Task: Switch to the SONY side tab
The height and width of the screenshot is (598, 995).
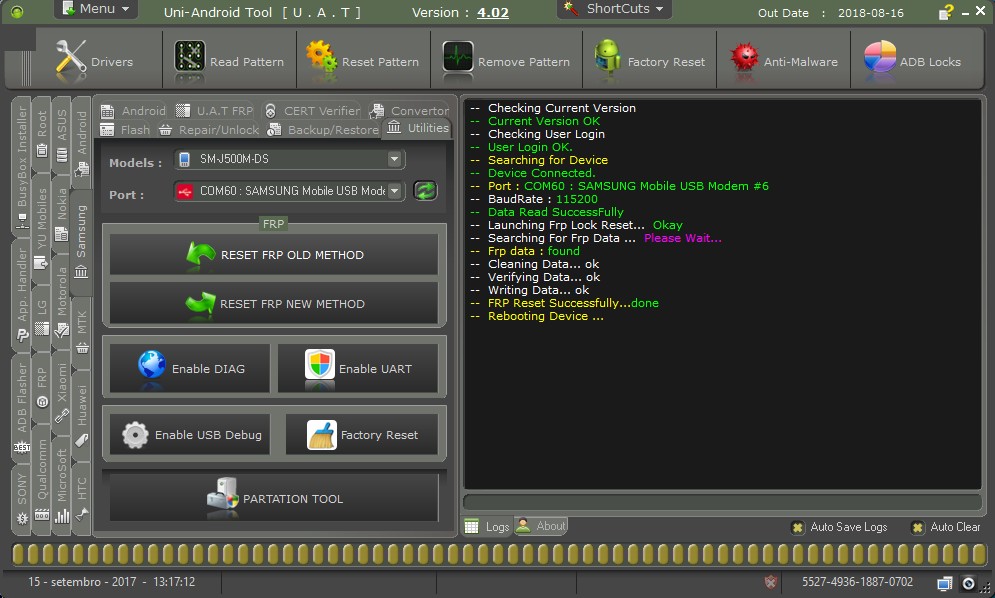Action: point(22,498)
